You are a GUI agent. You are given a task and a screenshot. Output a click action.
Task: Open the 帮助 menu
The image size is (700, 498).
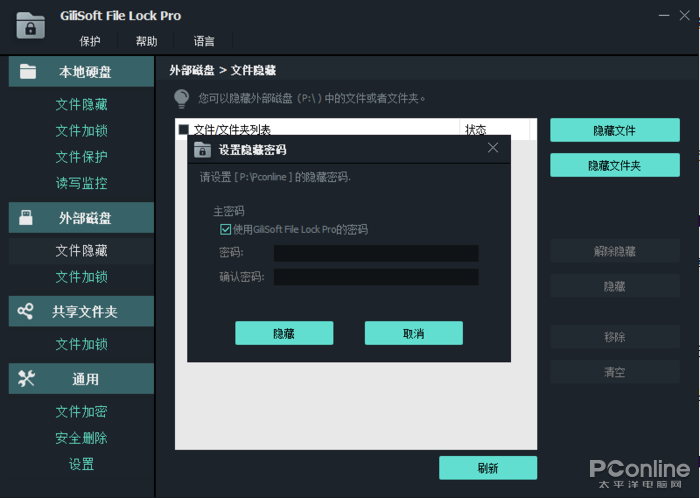[x=146, y=41]
